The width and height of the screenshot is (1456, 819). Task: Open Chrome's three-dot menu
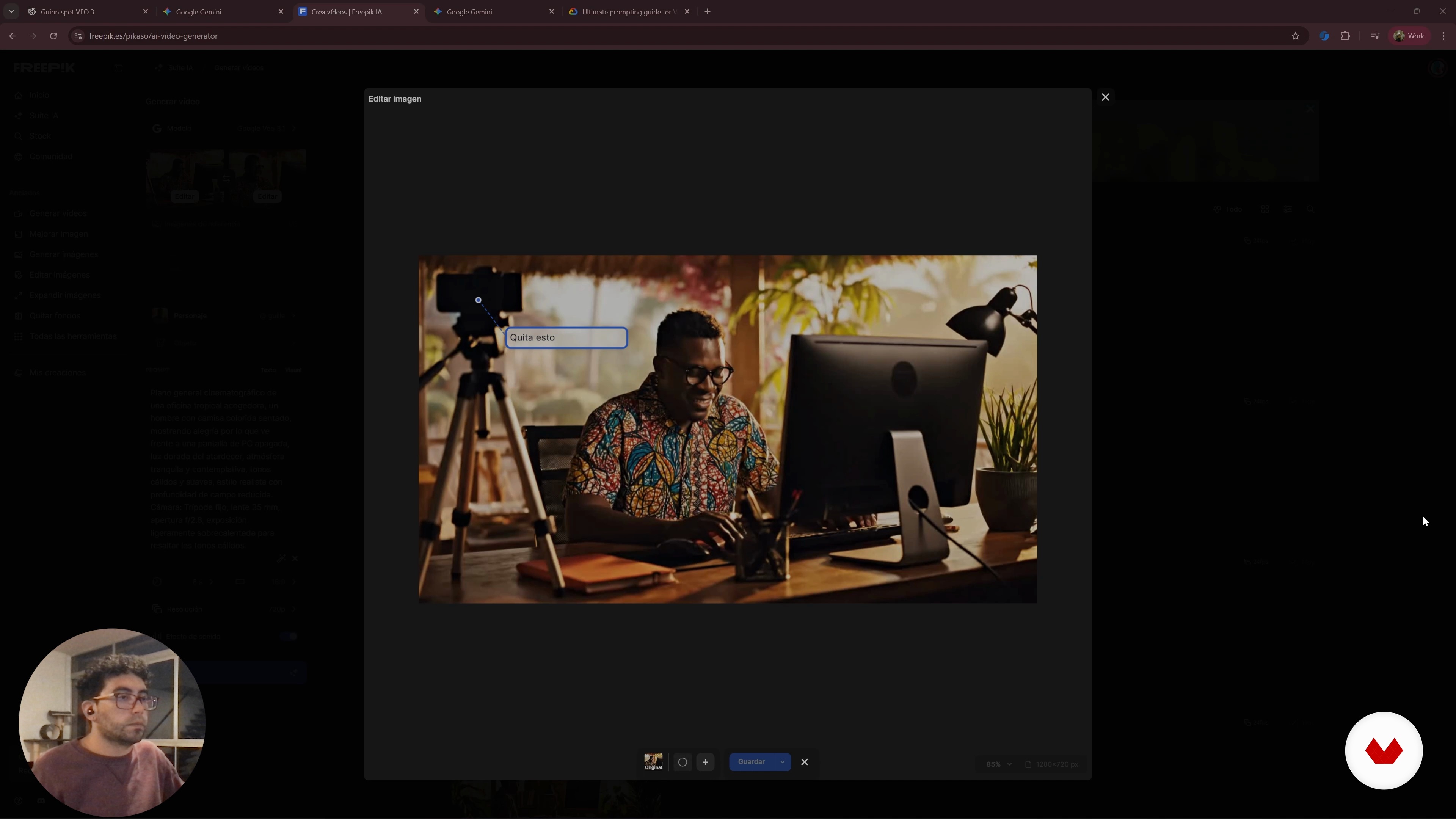click(x=1443, y=36)
